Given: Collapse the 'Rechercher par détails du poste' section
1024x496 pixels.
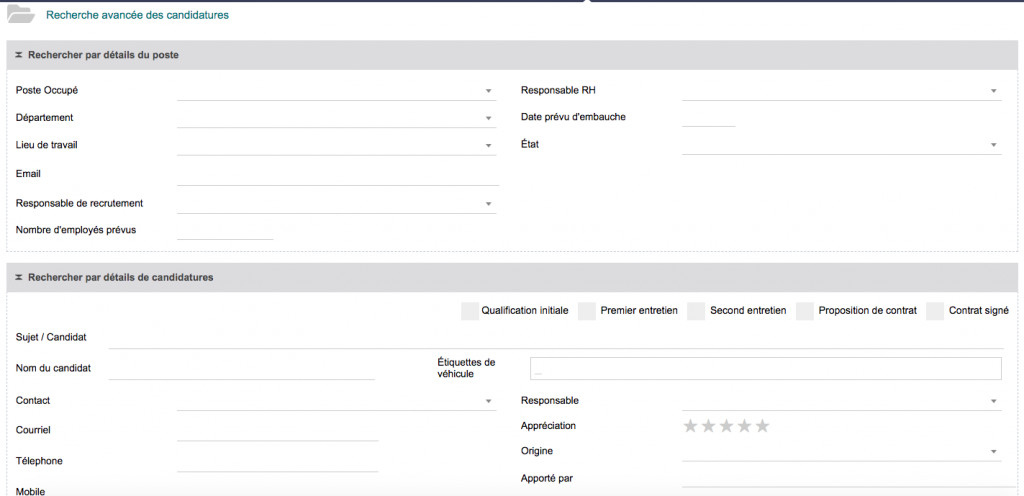Looking at the screenshot, I should (x=19, y=55).
